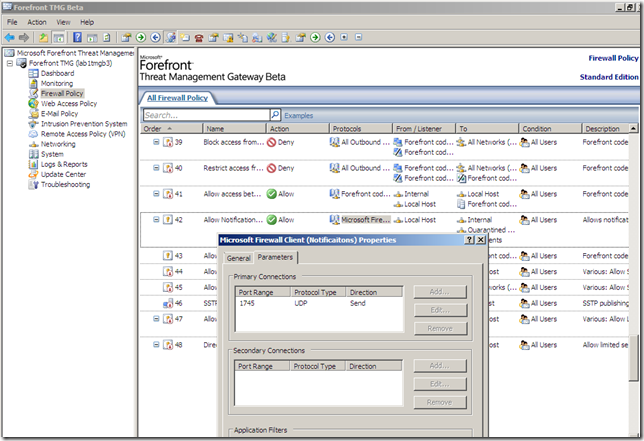
Task: Click the Logs & Reports chart icon
Action: 34,164
